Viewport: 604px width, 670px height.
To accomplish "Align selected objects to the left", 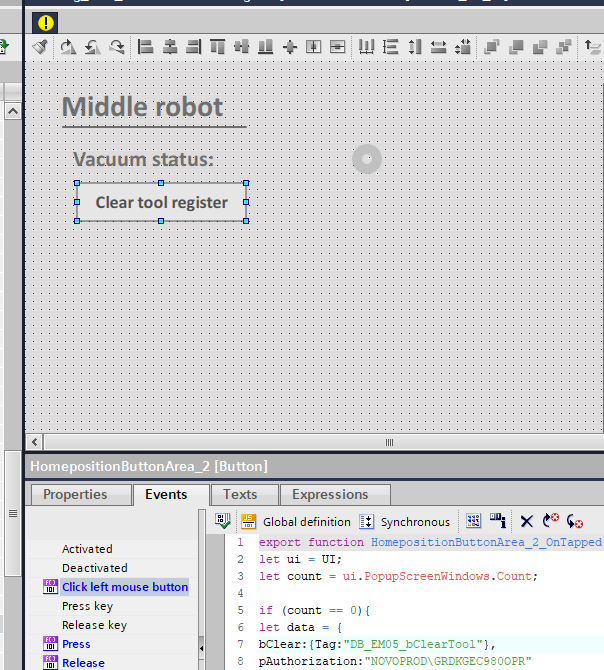I will (145, 47).
